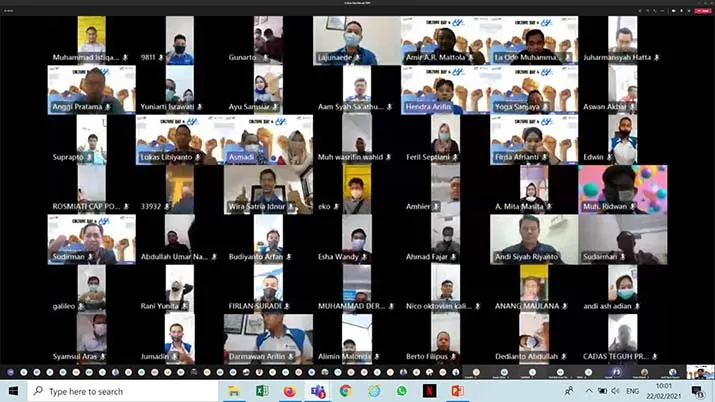Open the ENG language selector
715x402 pixels.
(634, 391)
